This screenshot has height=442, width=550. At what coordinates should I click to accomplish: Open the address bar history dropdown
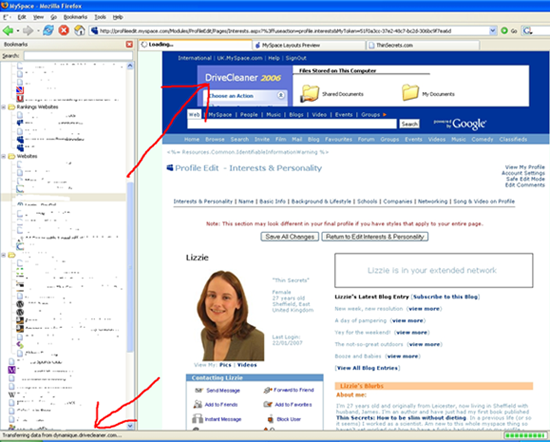coord(493,31)
